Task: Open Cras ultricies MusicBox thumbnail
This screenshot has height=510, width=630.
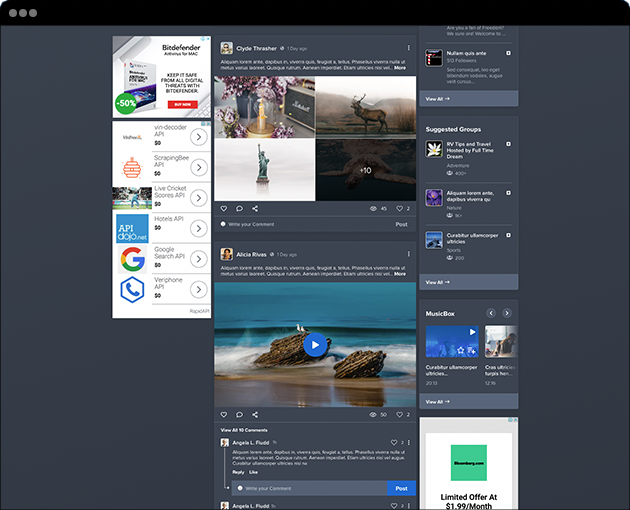Action: 501,342
